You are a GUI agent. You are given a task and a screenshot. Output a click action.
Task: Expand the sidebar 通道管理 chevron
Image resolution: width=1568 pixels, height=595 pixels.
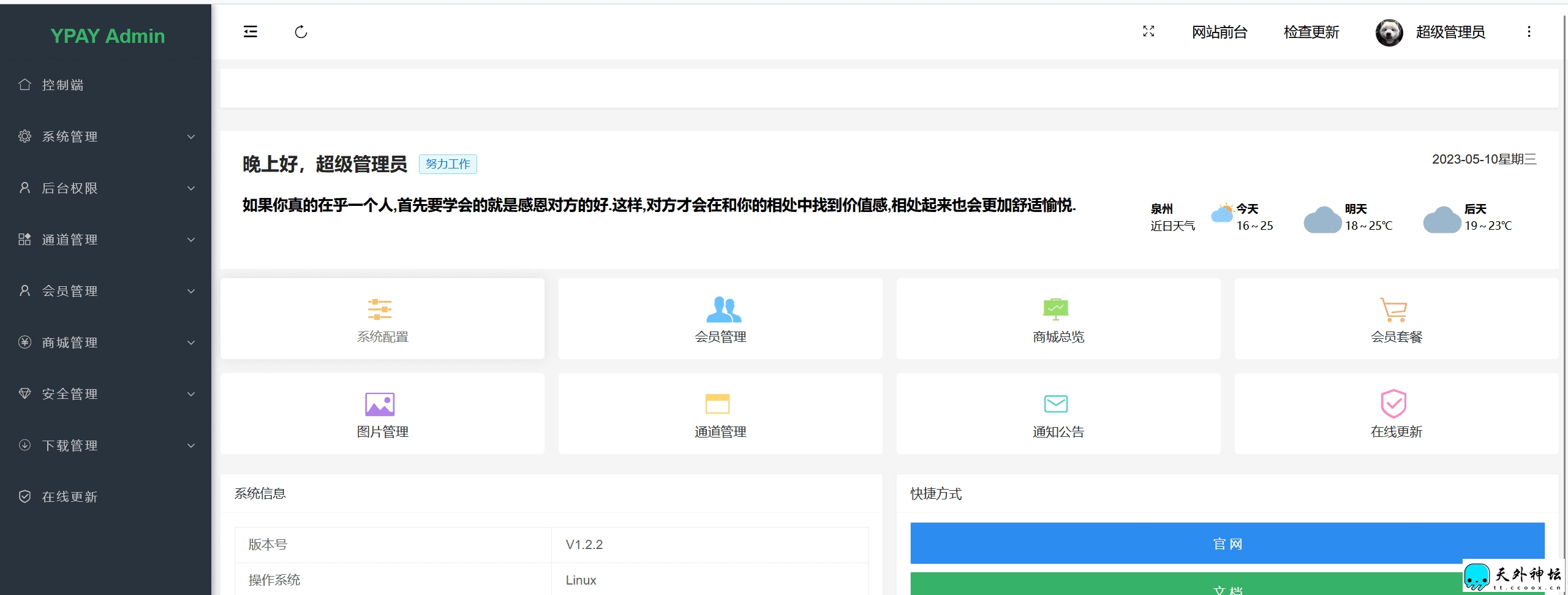pos(191,240)
